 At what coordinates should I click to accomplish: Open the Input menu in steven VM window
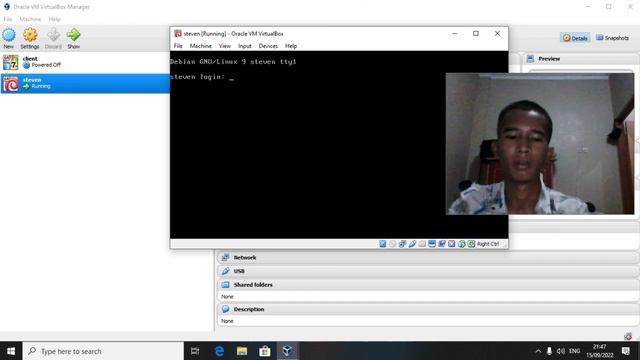(x=244, y=46)
